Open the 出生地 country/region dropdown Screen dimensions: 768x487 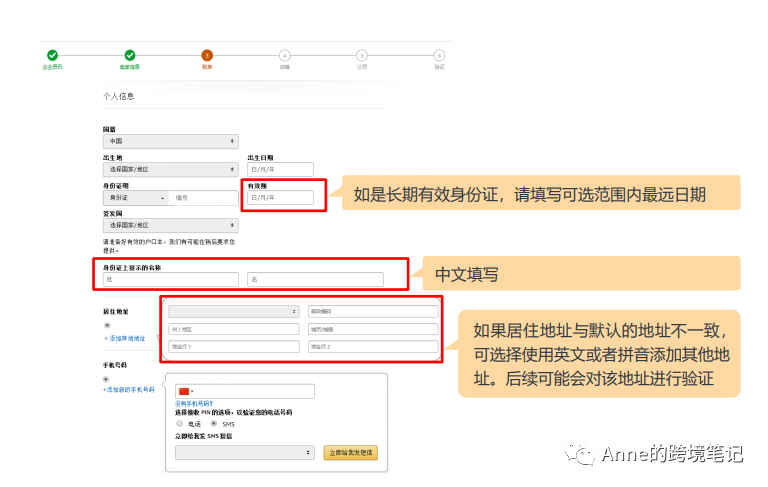170,170
